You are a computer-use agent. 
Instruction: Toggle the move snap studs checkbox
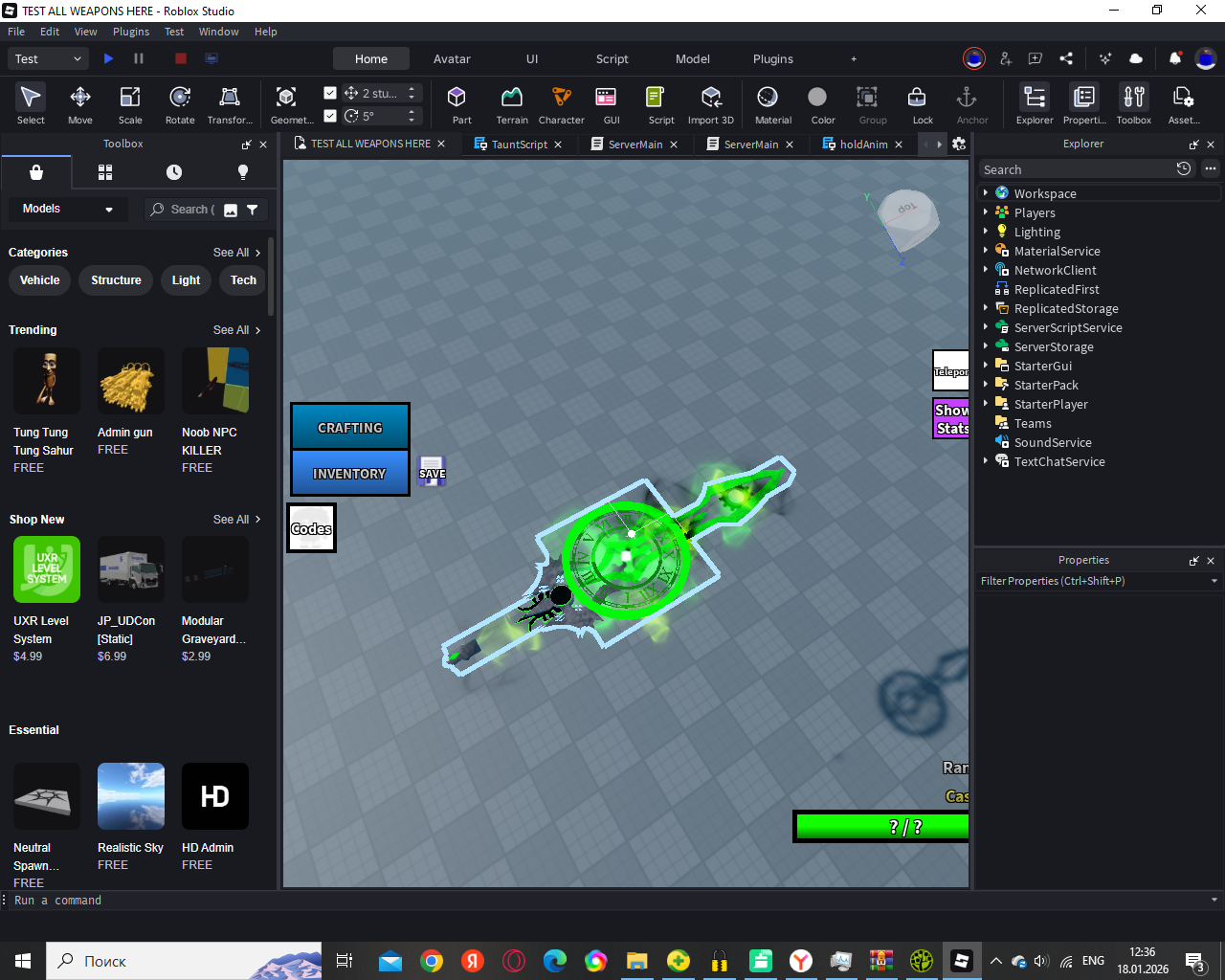[330, 93]
